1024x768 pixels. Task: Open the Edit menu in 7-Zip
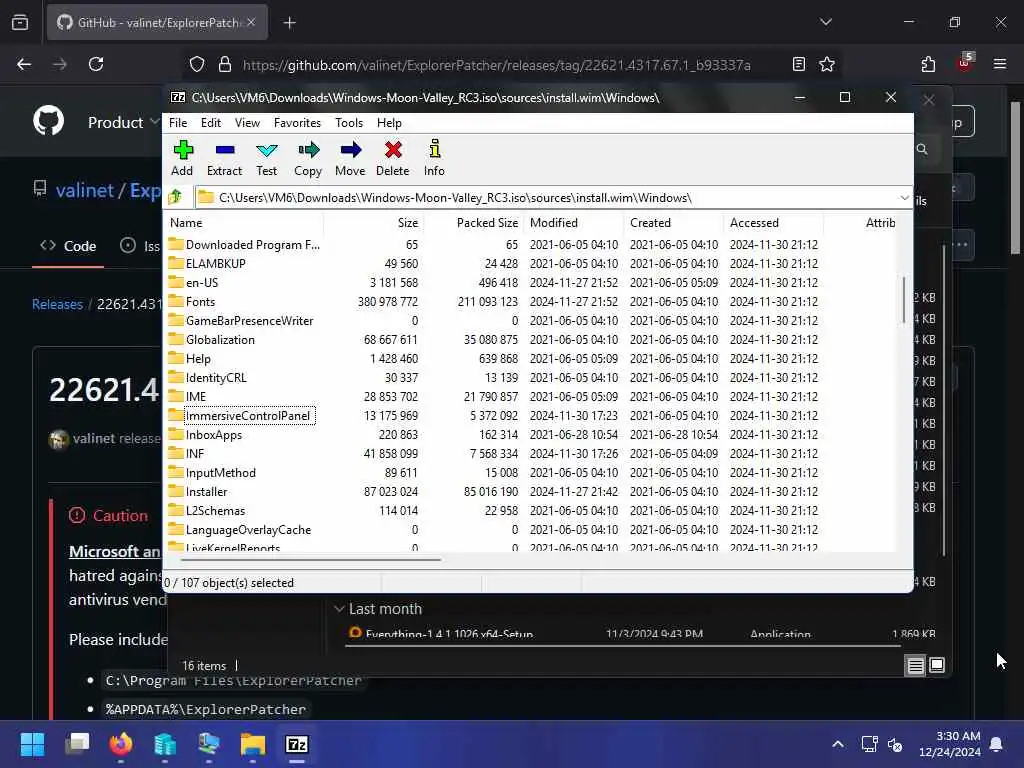[210, 123]
